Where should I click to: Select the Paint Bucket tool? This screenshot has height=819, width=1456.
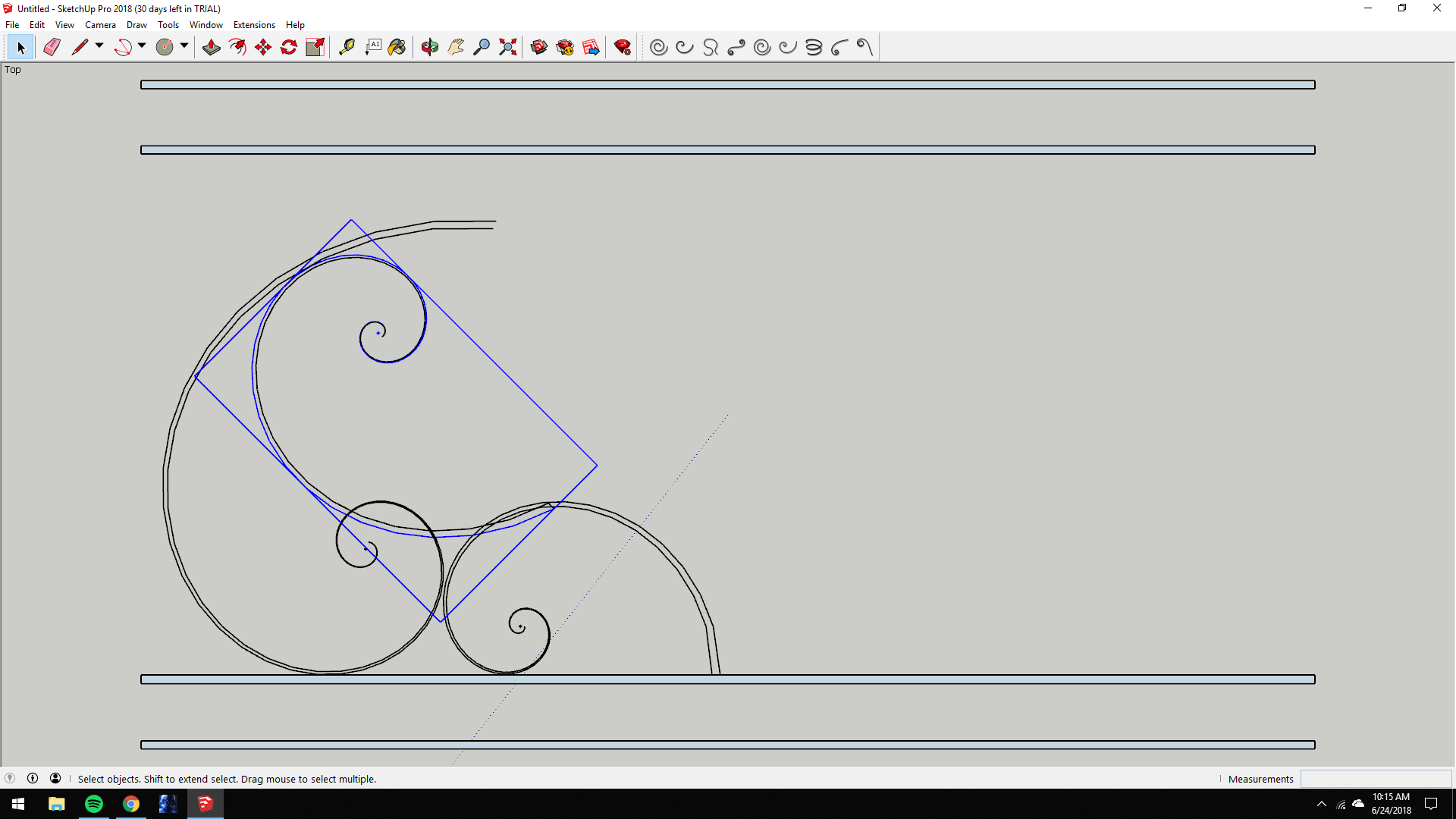pos(397,47)
